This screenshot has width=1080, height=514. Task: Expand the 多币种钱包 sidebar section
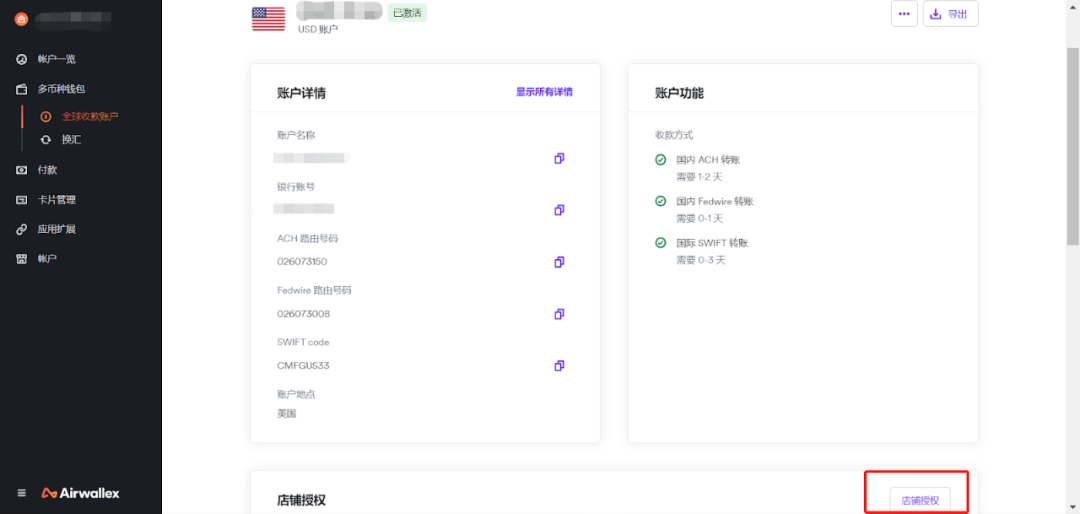pos(61,89)
